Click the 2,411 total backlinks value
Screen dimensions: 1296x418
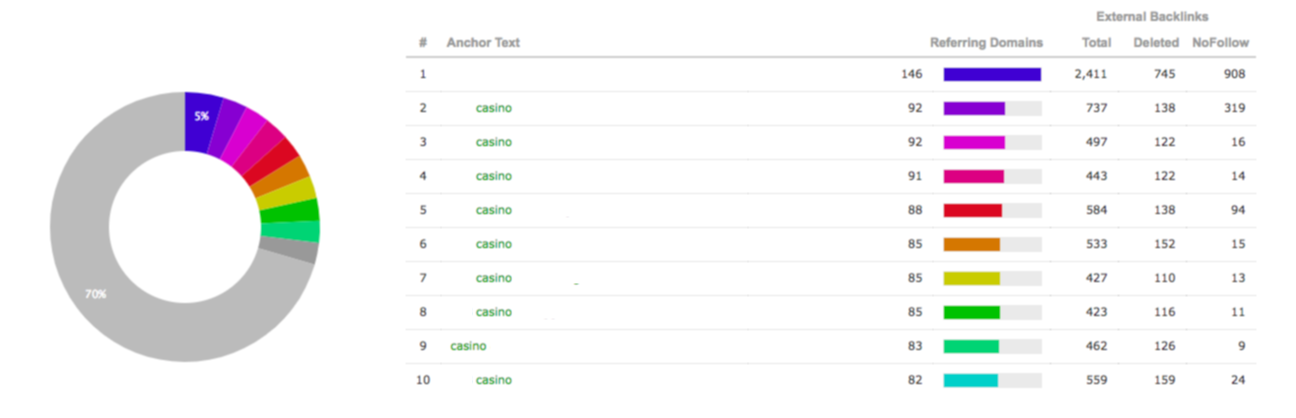click(x=1090, y=74)
